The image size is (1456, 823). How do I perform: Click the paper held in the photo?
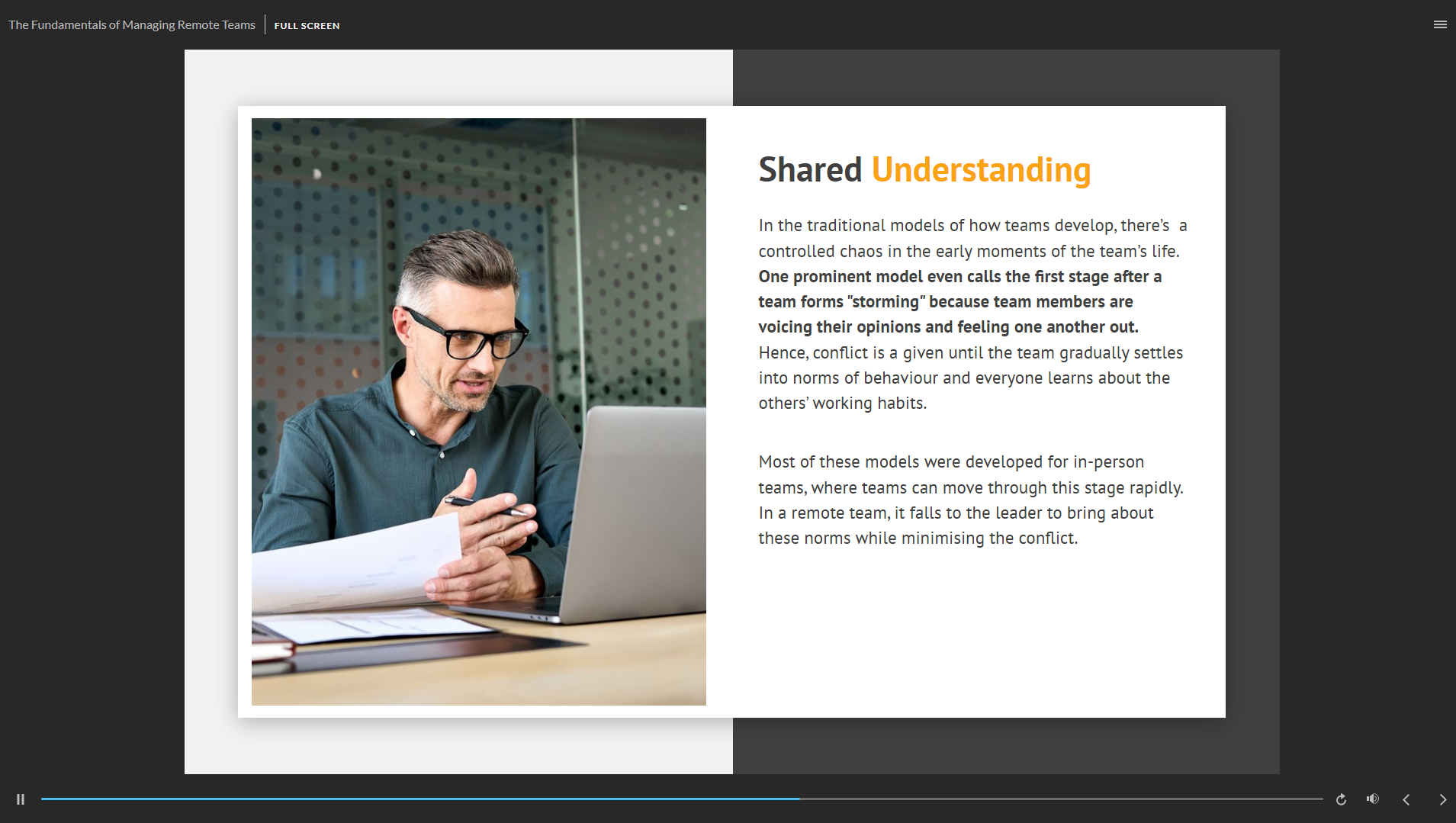(x=351, y=564)
